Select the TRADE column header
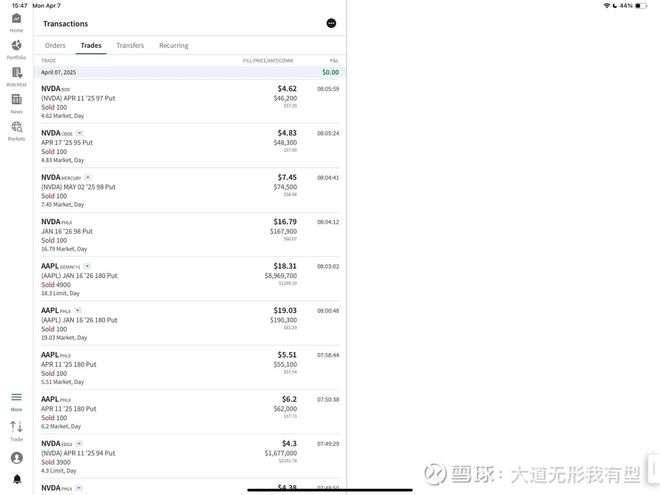This screenshot has width=660, height=495. [x=48, y=61]
